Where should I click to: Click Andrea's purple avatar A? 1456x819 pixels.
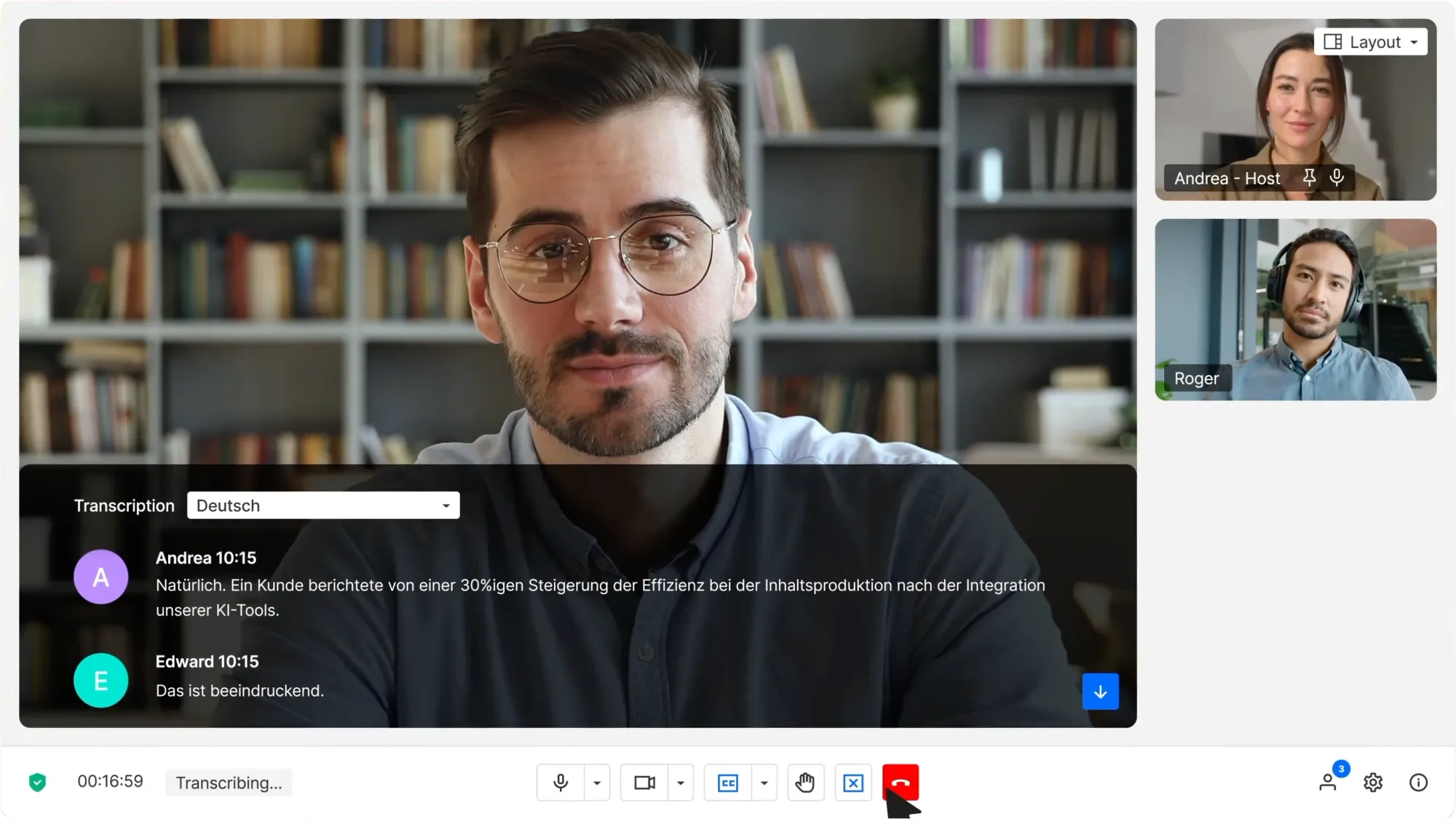coord(101,577)
